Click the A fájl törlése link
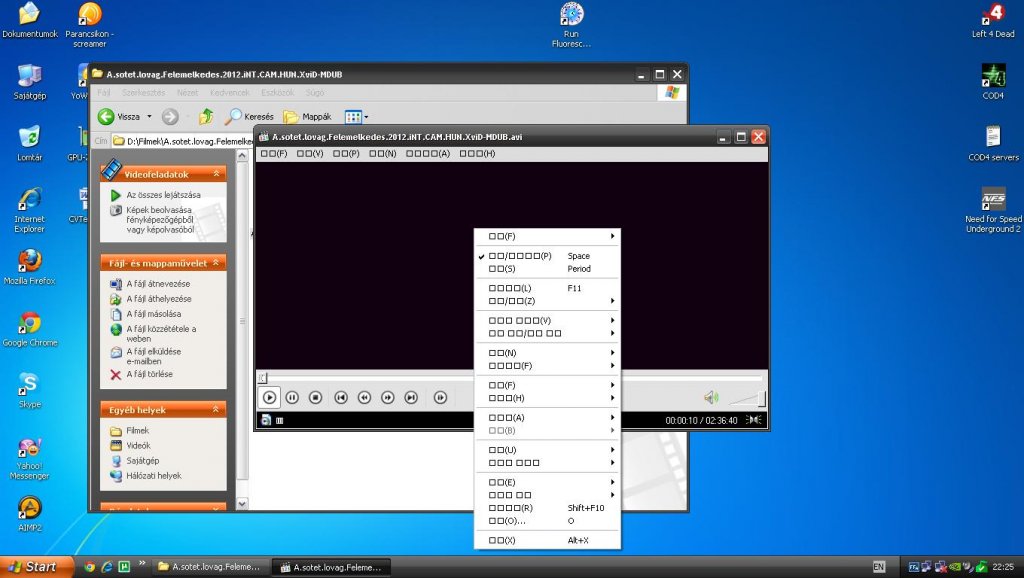The height and width of the screenshot is (578, 1024). 150,374
